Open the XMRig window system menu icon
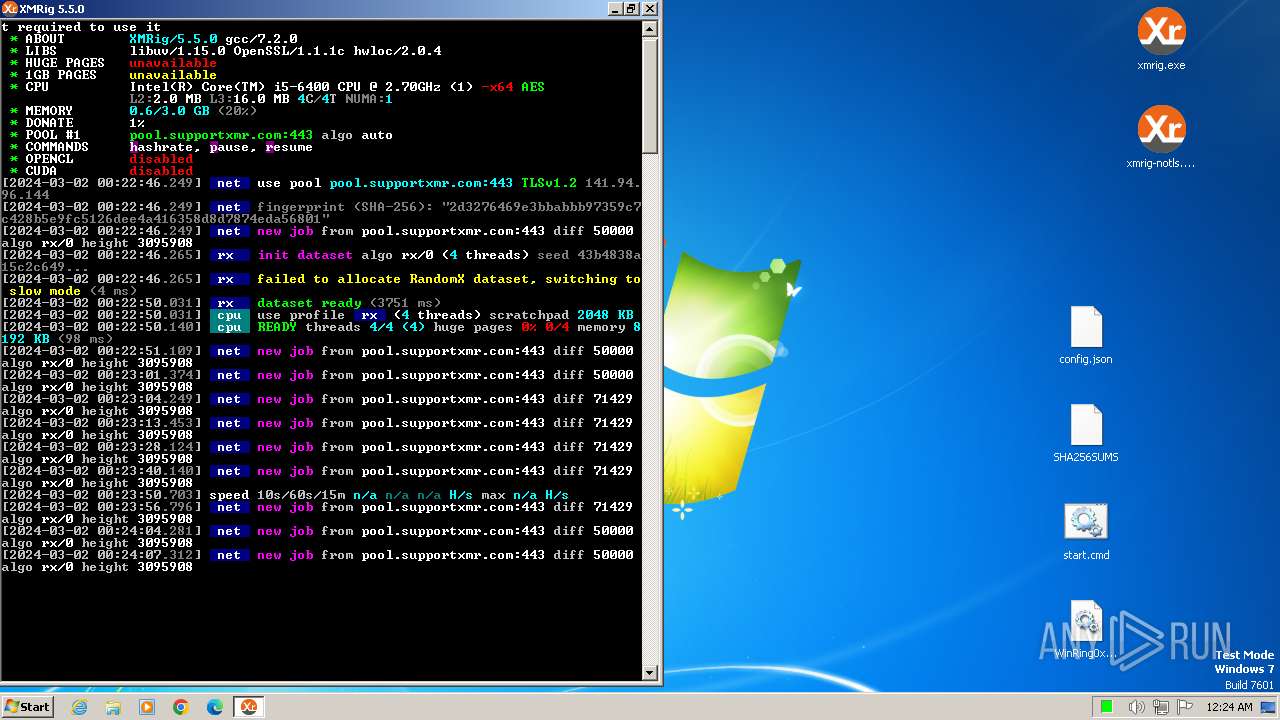1280x720 pixels. click(x=10, y=8)
